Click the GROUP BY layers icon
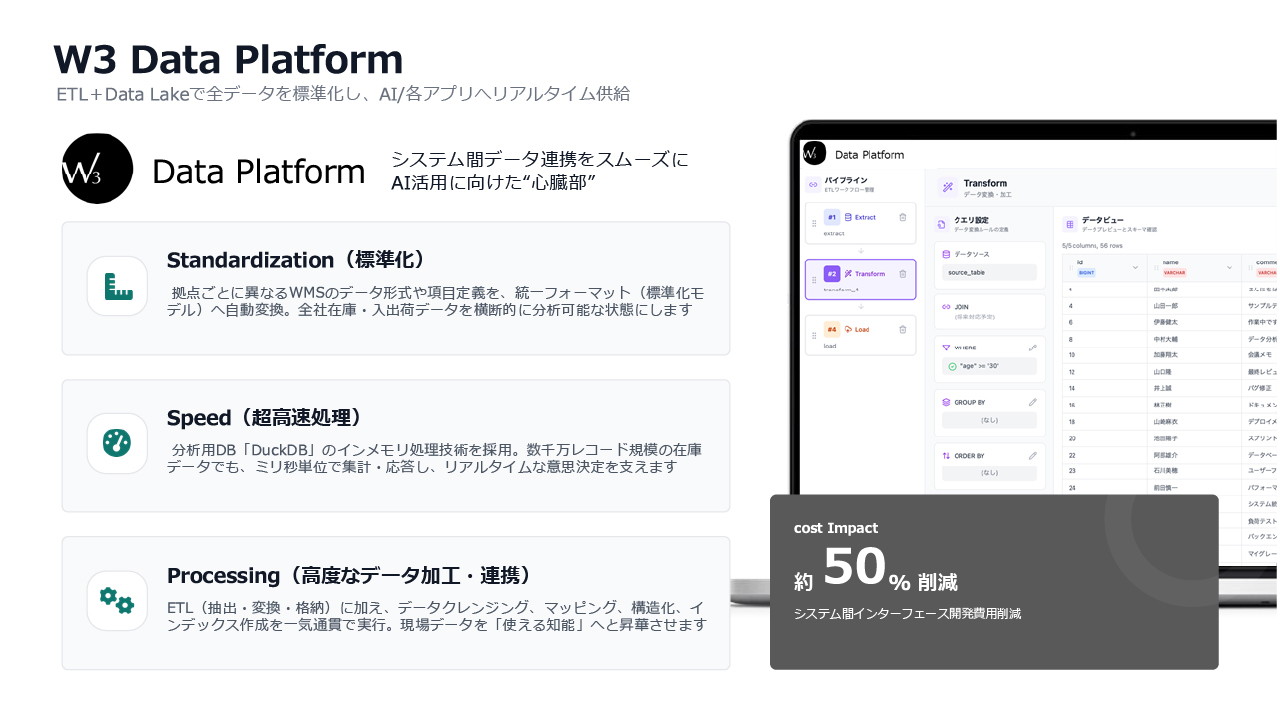1280x701 pixels. coord(946,402)
